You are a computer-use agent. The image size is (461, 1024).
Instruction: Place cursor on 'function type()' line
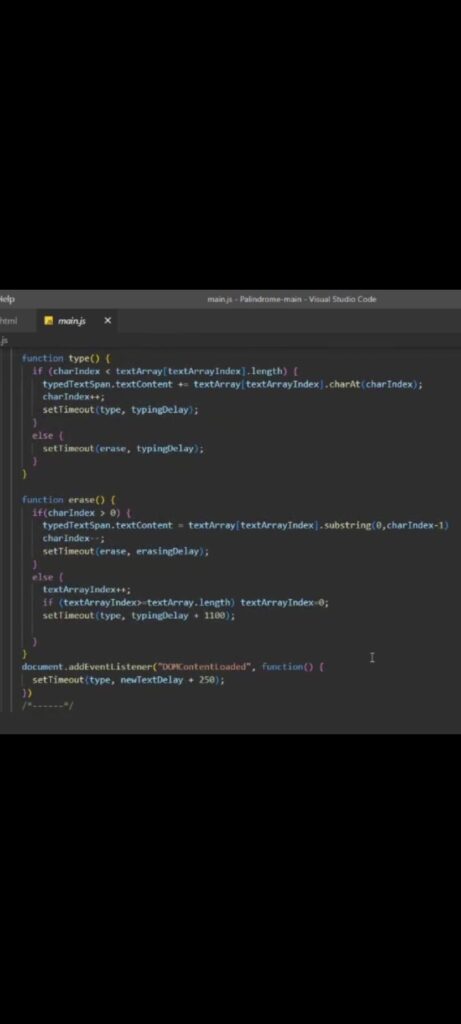point(66,359)
